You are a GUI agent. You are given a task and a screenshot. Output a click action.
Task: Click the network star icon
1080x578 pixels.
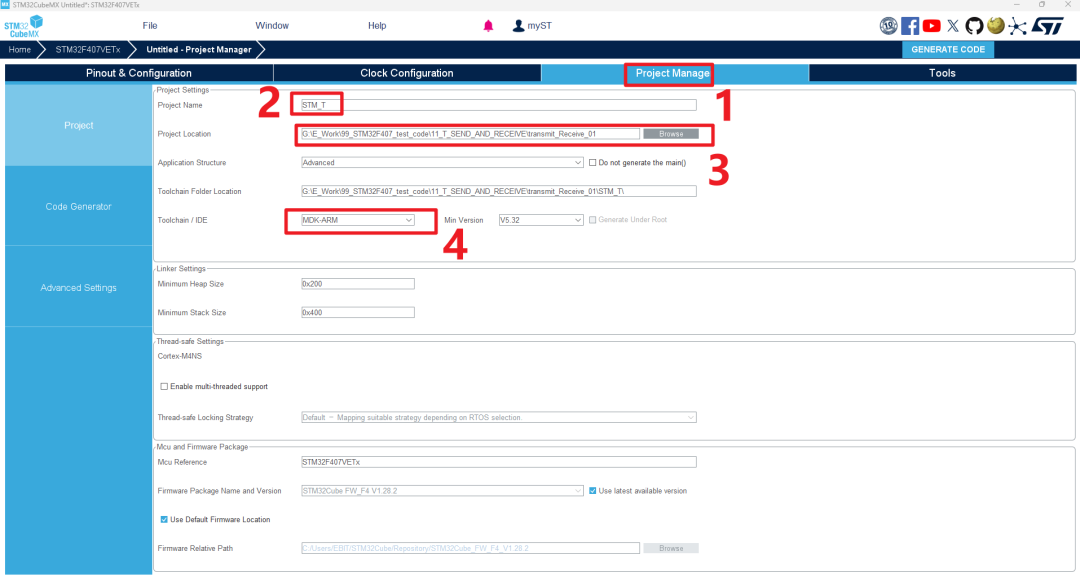[x=1017, y=26]
